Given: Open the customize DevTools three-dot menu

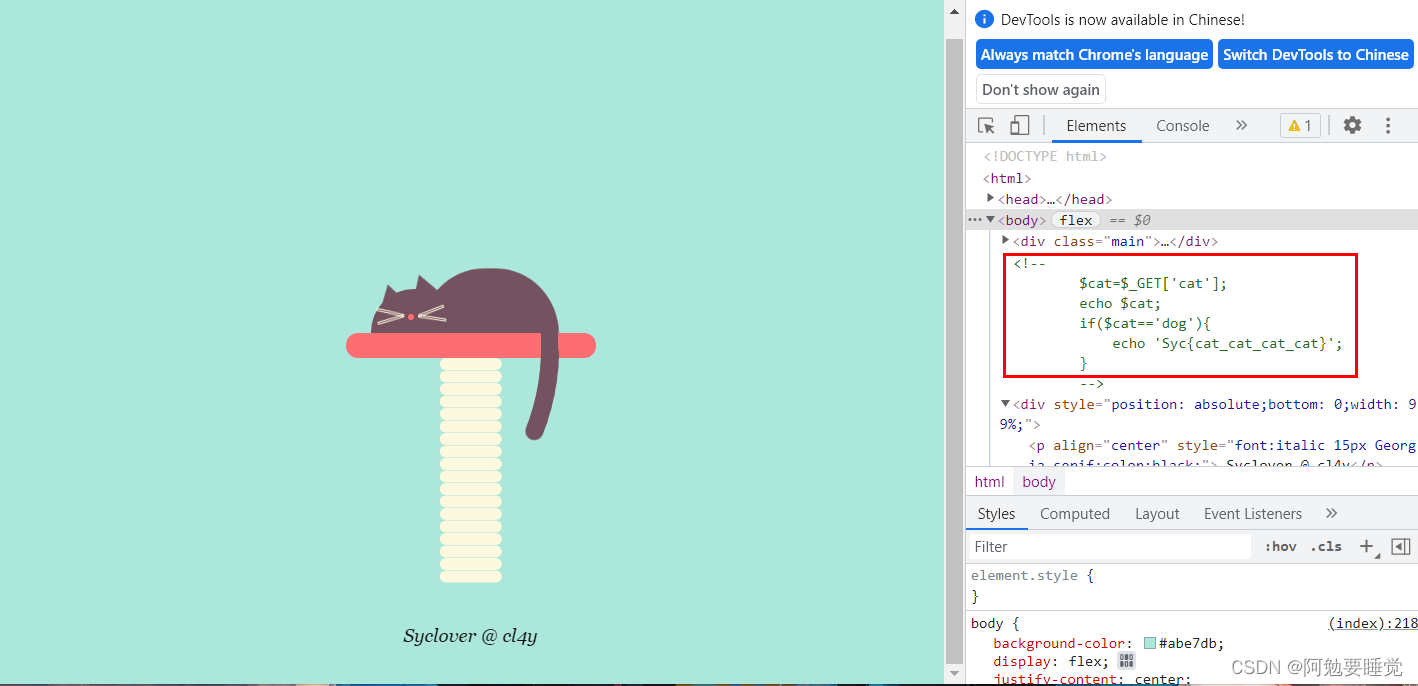Looking at the screenshot, I should 1388,125.
